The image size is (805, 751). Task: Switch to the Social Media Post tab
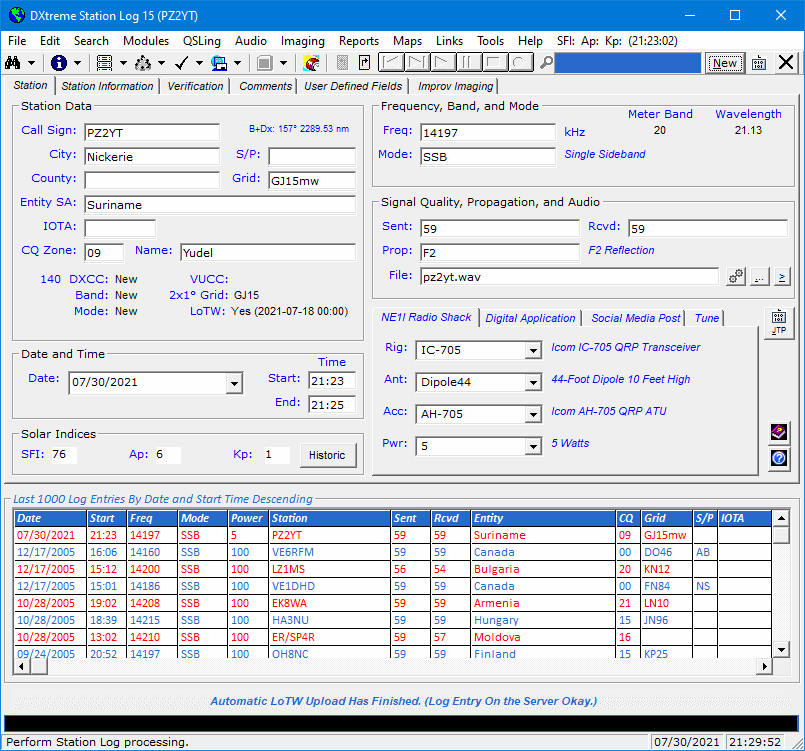tap(636, 318)
